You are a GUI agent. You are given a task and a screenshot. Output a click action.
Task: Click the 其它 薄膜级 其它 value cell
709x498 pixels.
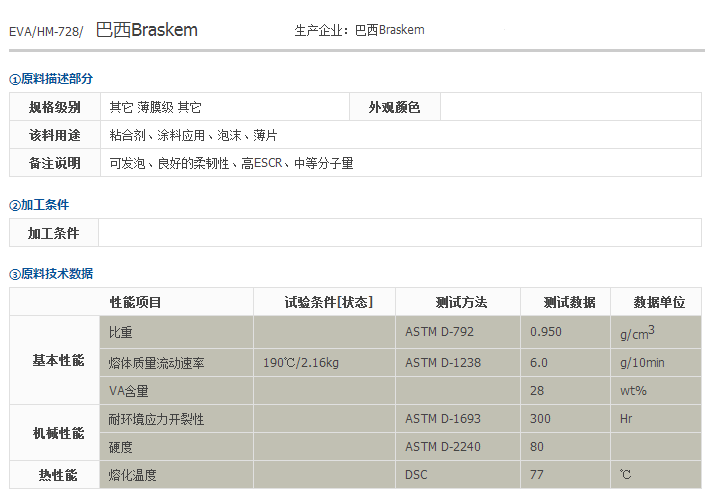tap(225, 107)
